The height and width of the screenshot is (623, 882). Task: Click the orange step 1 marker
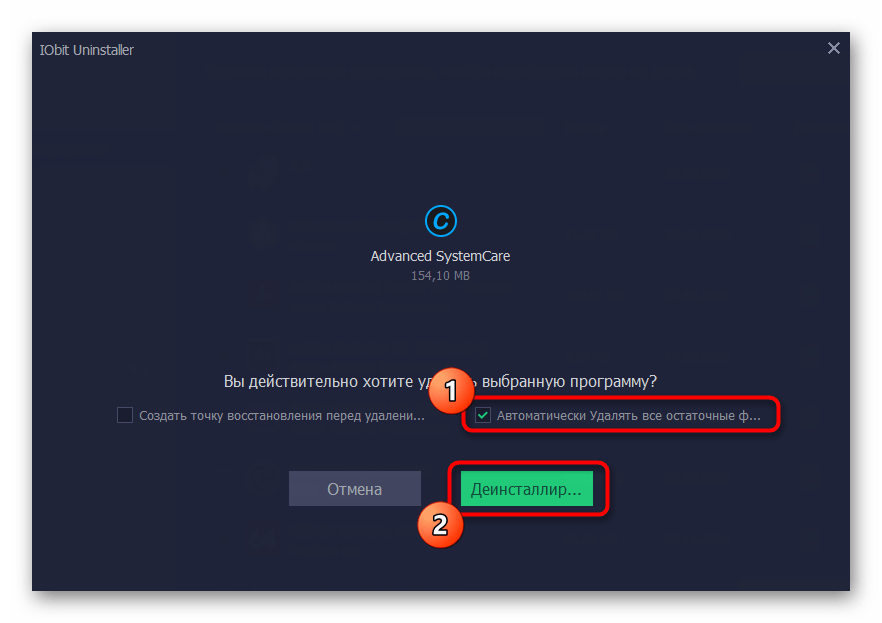451,391
